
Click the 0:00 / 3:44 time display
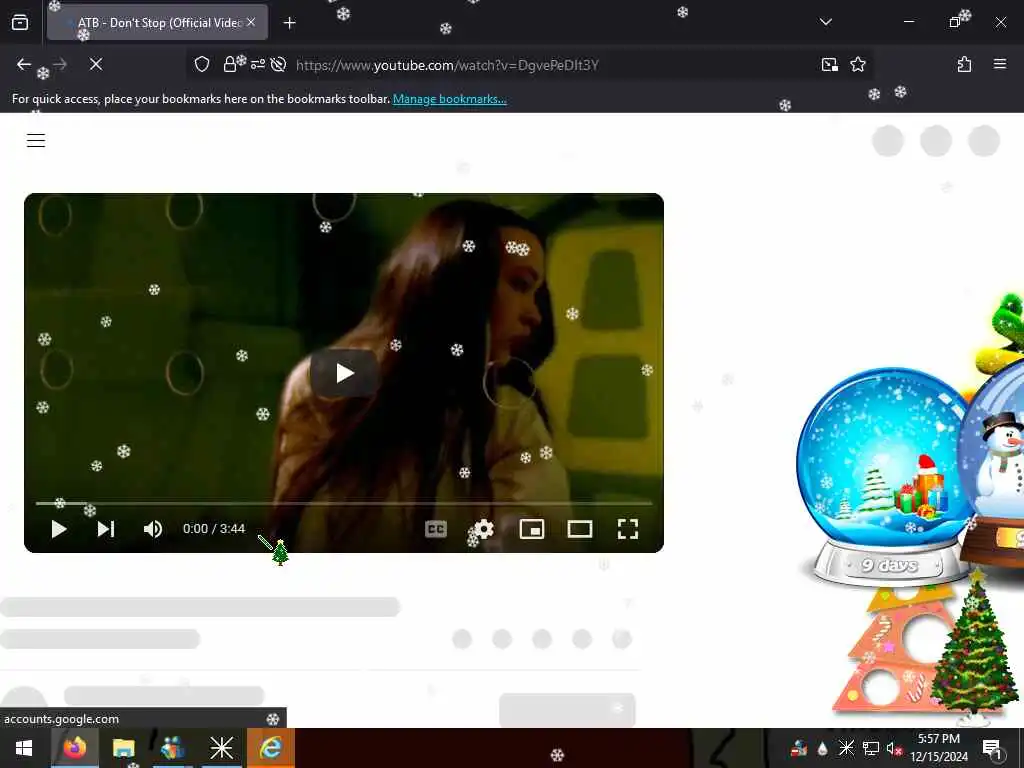tap(214, 529)
